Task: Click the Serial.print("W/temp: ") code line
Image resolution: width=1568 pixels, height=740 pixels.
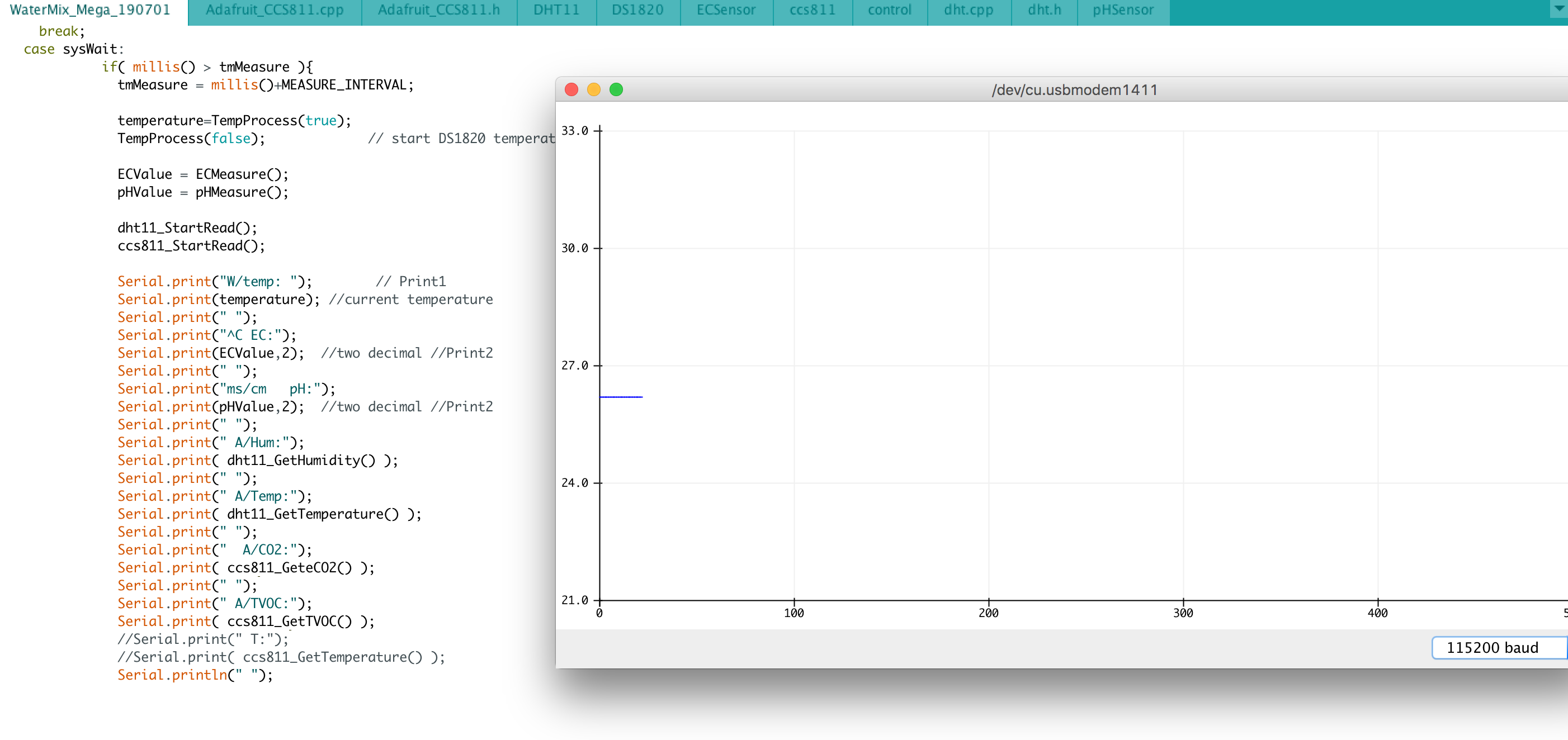Action: click(x=213, y=281)
